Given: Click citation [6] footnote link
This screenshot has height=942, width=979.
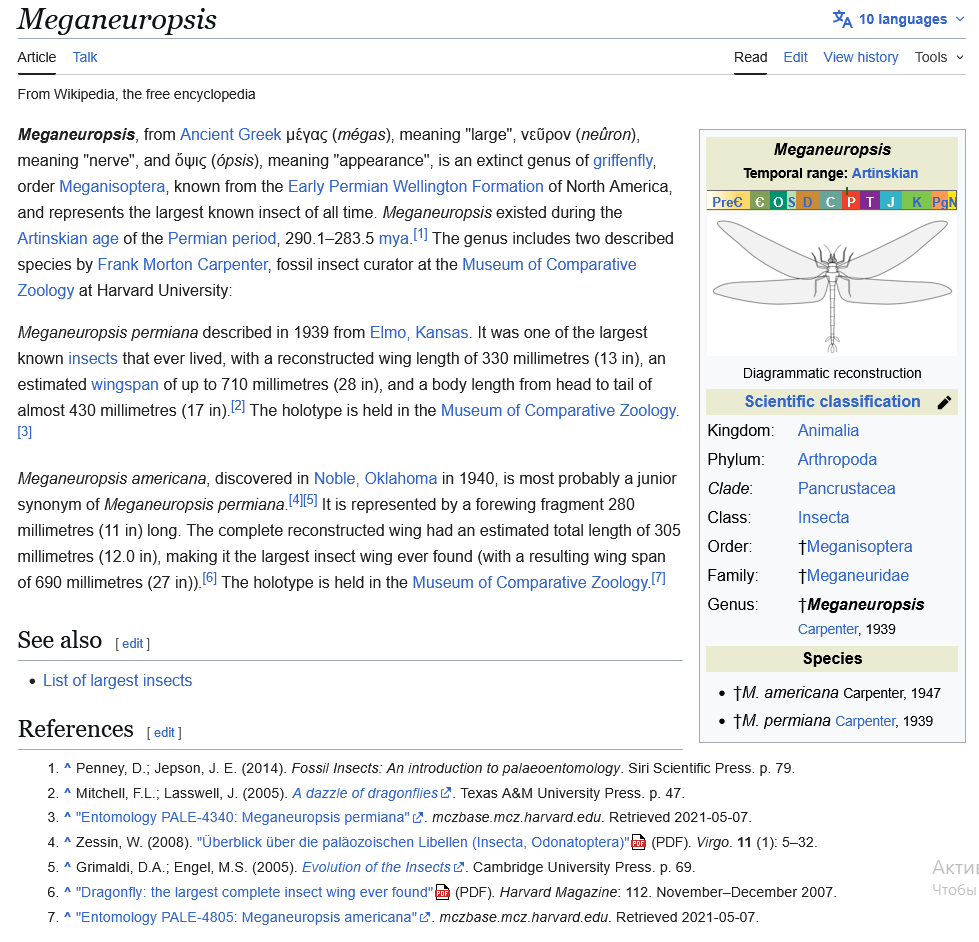Looking at the screenshot, I should tap(210, 578).
